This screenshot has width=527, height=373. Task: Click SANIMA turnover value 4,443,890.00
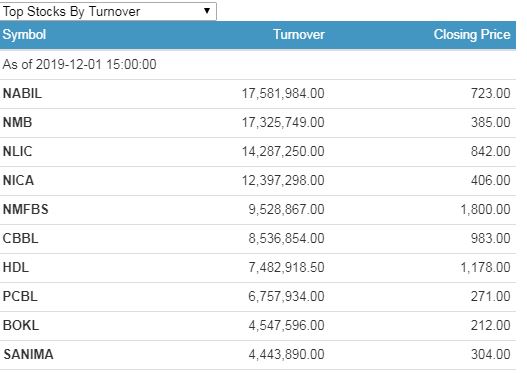pyautogui.click(x=286, y=355)
